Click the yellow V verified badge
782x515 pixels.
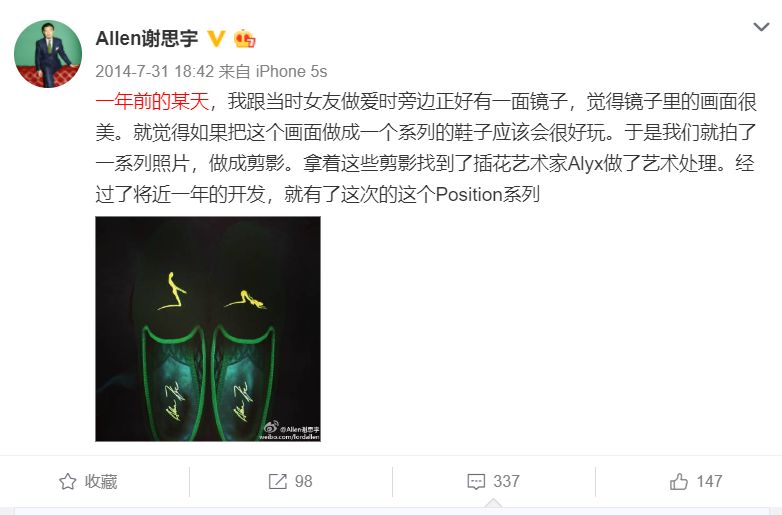216,38
